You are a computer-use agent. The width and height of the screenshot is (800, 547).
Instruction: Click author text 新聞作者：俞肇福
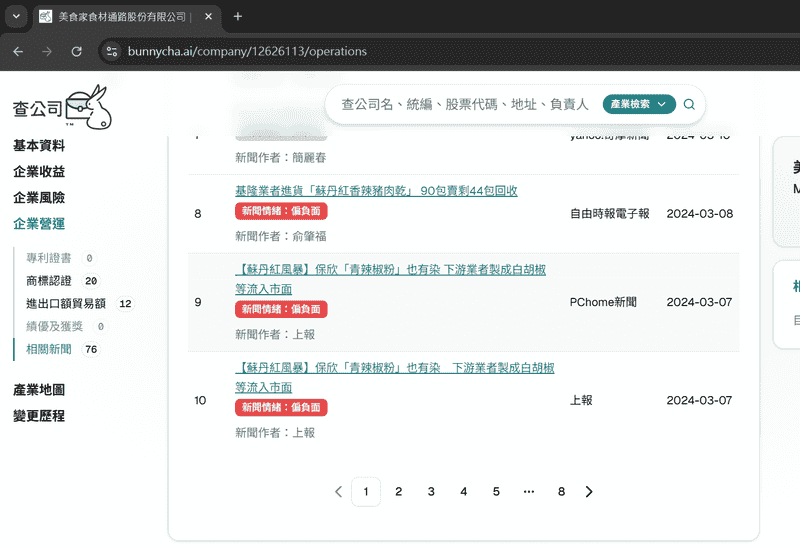(x=281, y=236)
